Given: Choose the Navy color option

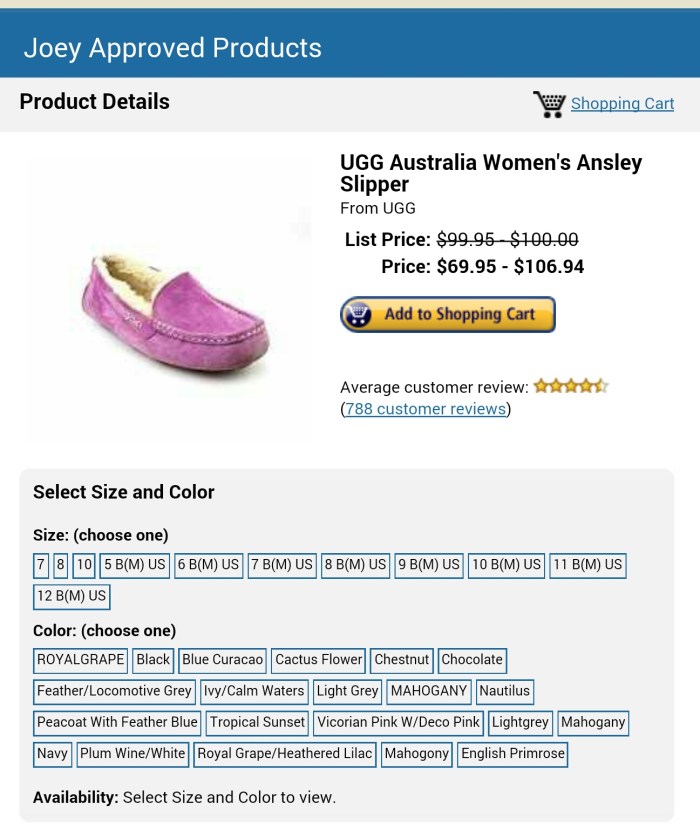Looking at the screenshot, I should coord(52,753).
